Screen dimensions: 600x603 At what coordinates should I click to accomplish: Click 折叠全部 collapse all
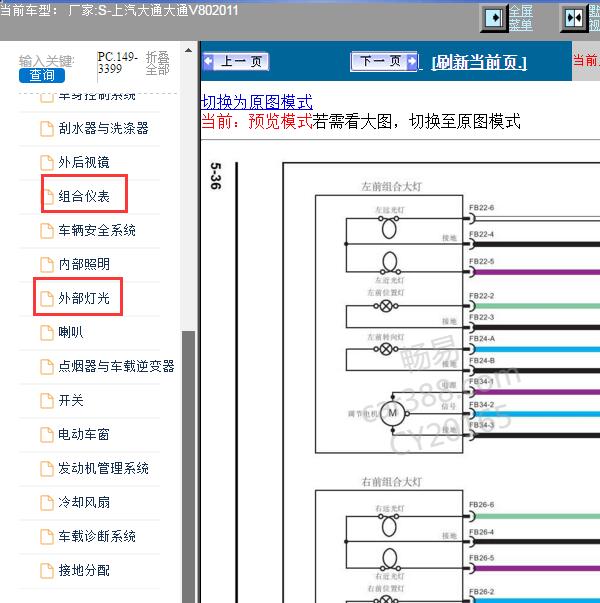point(158,63)
